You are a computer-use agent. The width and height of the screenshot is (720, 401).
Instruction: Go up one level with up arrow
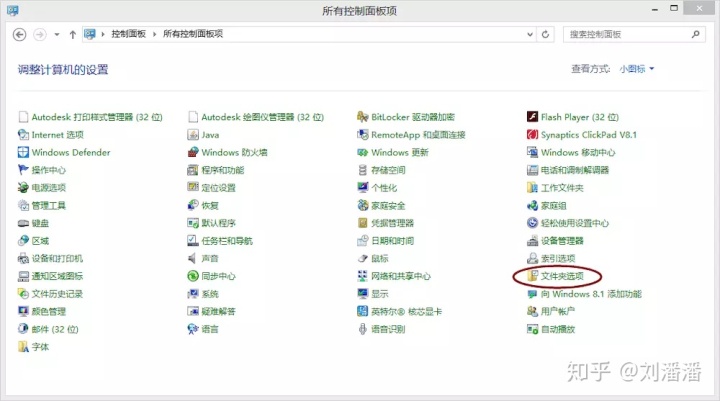tap(72, 34)
